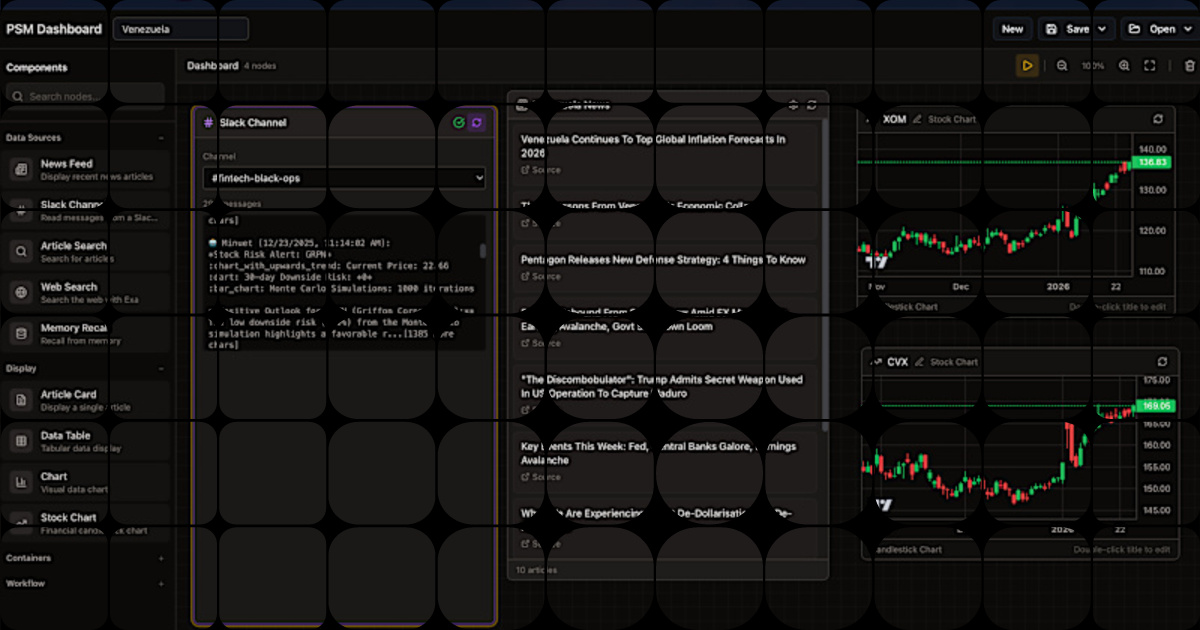This screenshot has width=1200, height=630.
Task: Zoom out the dashboard canvas
Action: tap(1062, 66)
